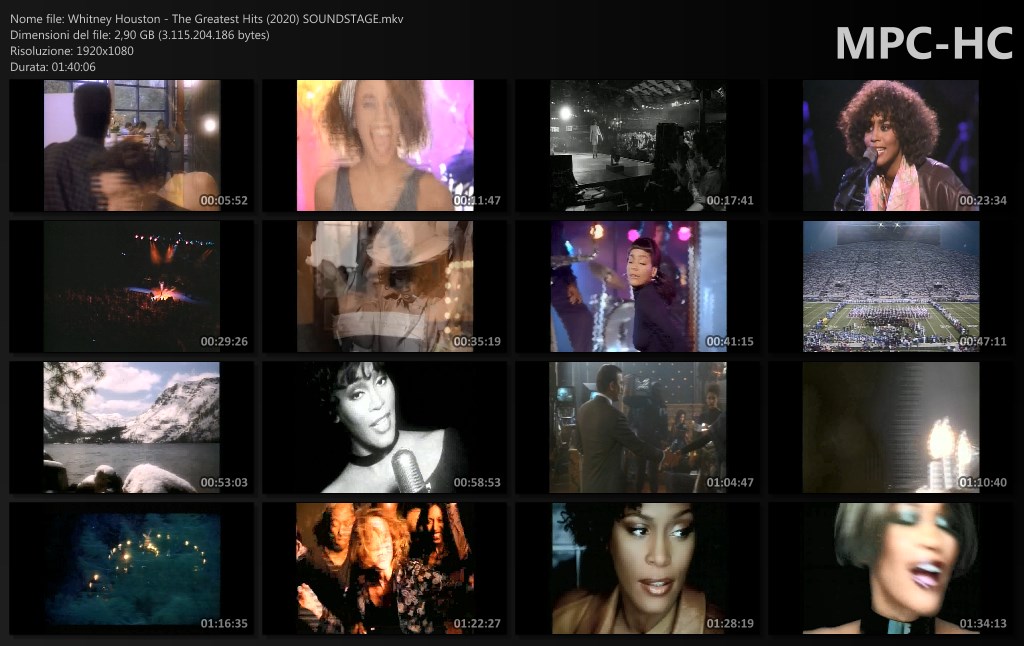Select the close-up face thumbnail at 01:28:19
The height and width of the screenshot is (646, 1024).
(638, 568)
